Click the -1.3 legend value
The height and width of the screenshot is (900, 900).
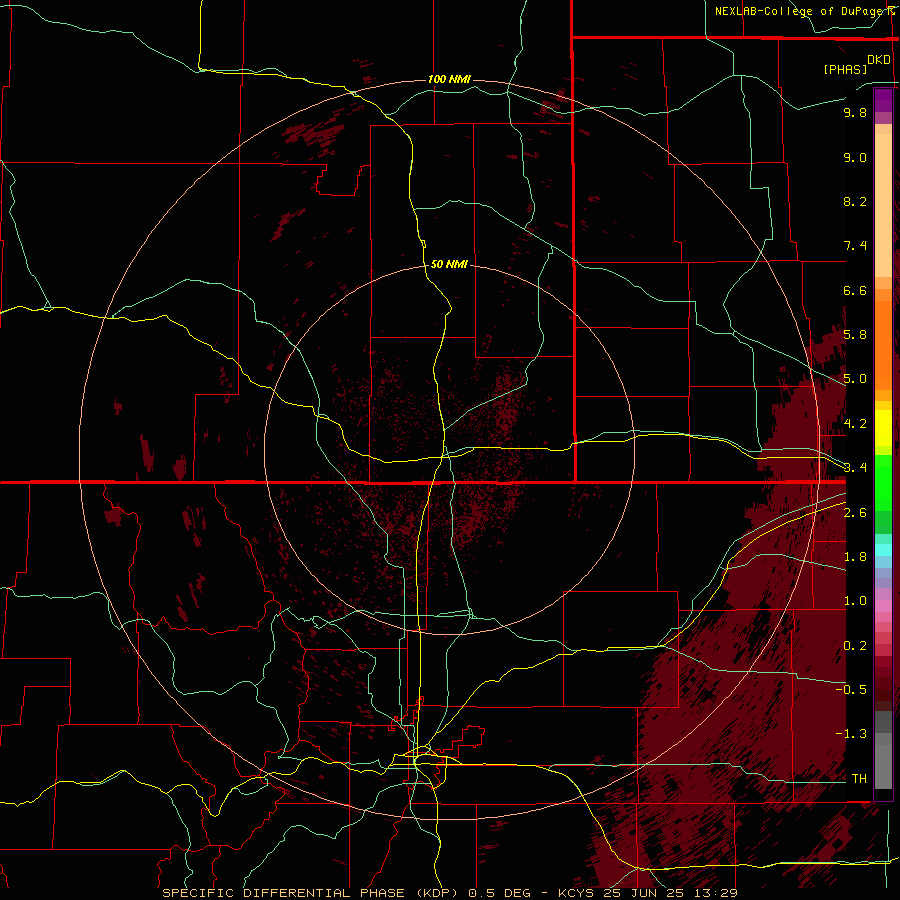coord(851,734)
